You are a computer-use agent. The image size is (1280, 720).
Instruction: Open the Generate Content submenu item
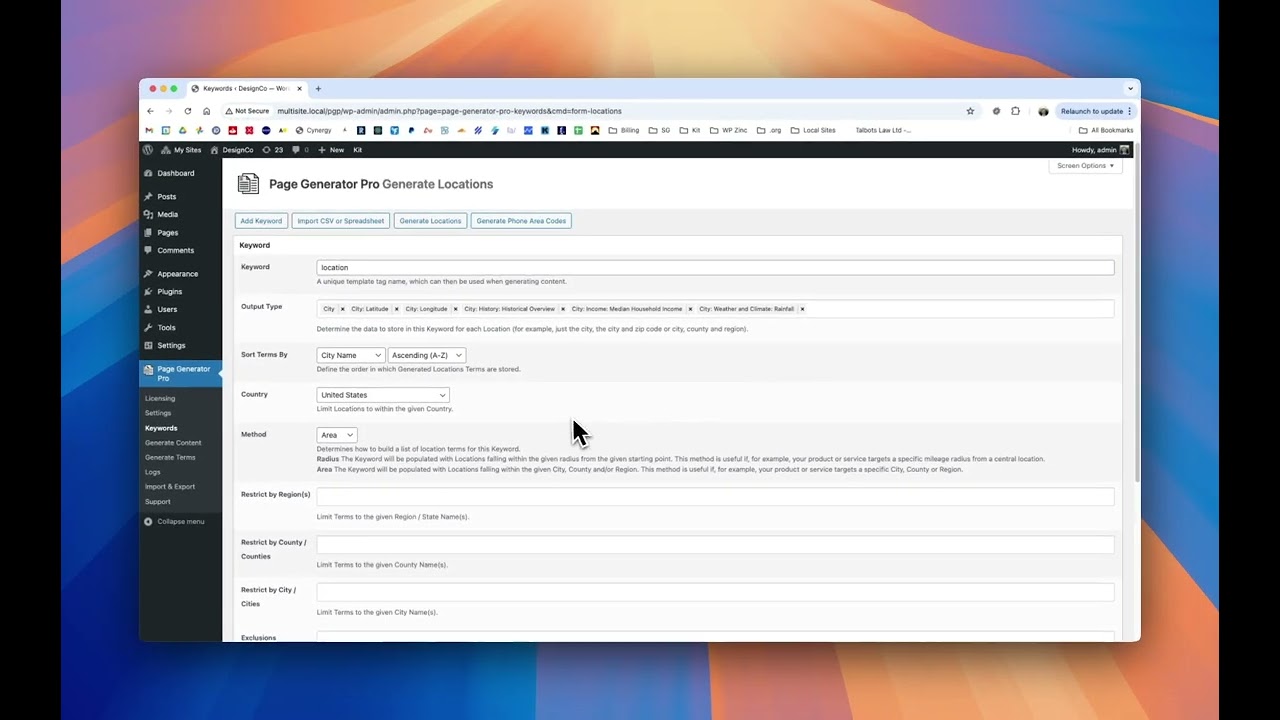(173, 442)
